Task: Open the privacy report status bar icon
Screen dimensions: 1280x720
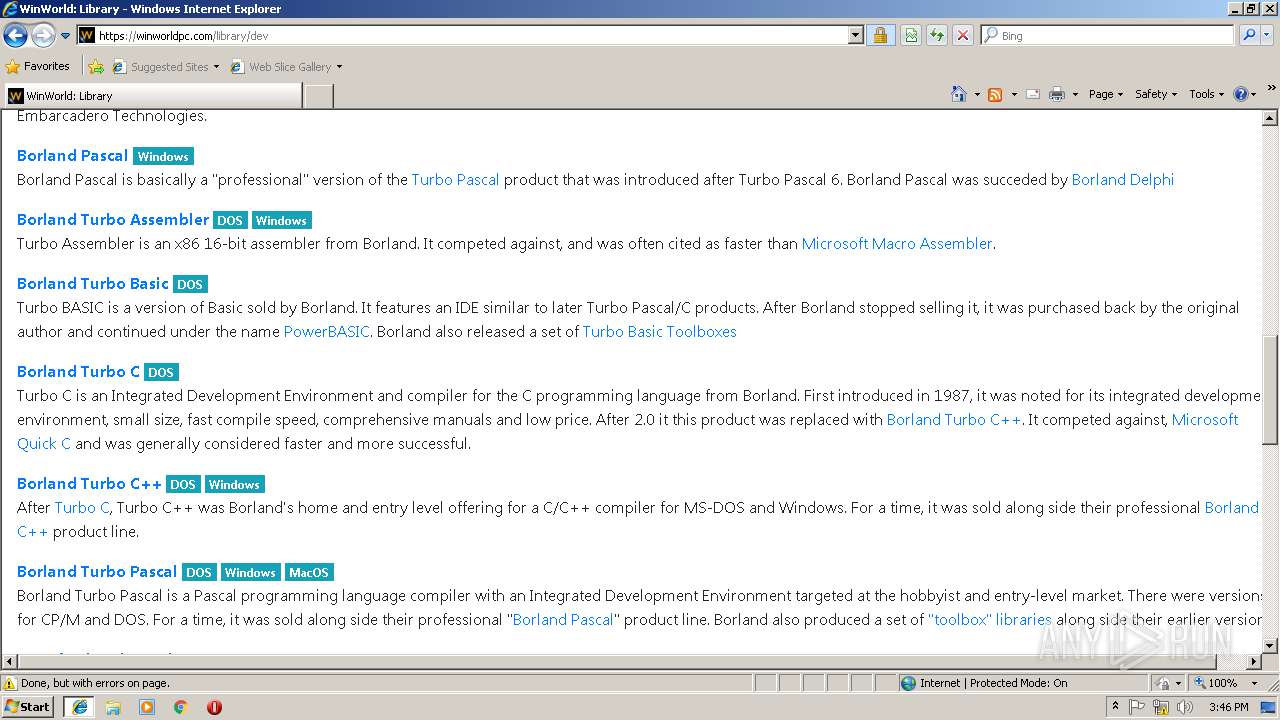Action: 1162,683
